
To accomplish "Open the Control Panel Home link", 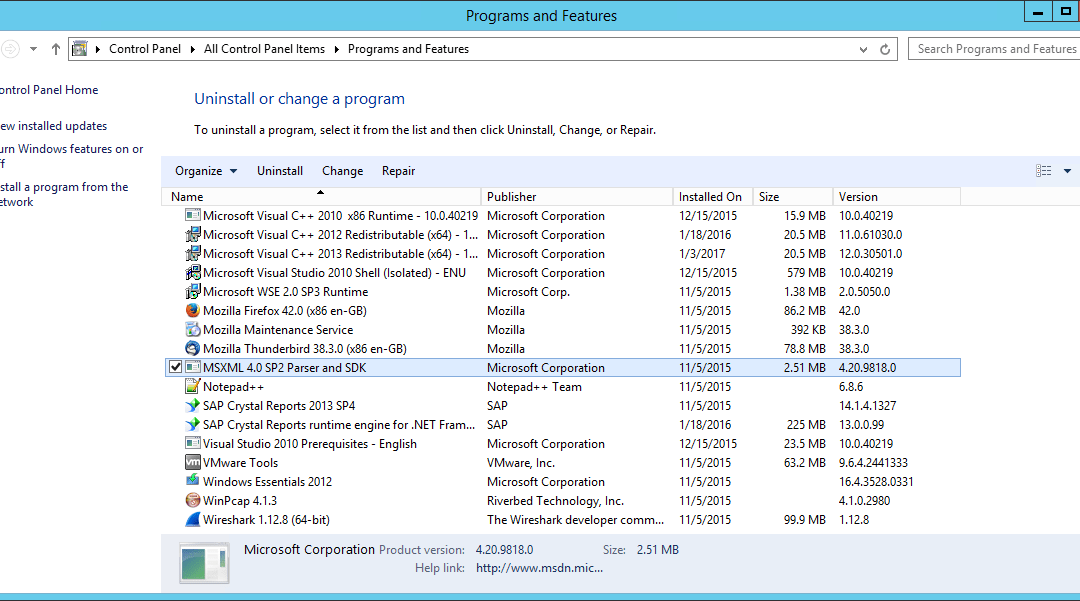I will pyautogui.click(x=49, y=90).
